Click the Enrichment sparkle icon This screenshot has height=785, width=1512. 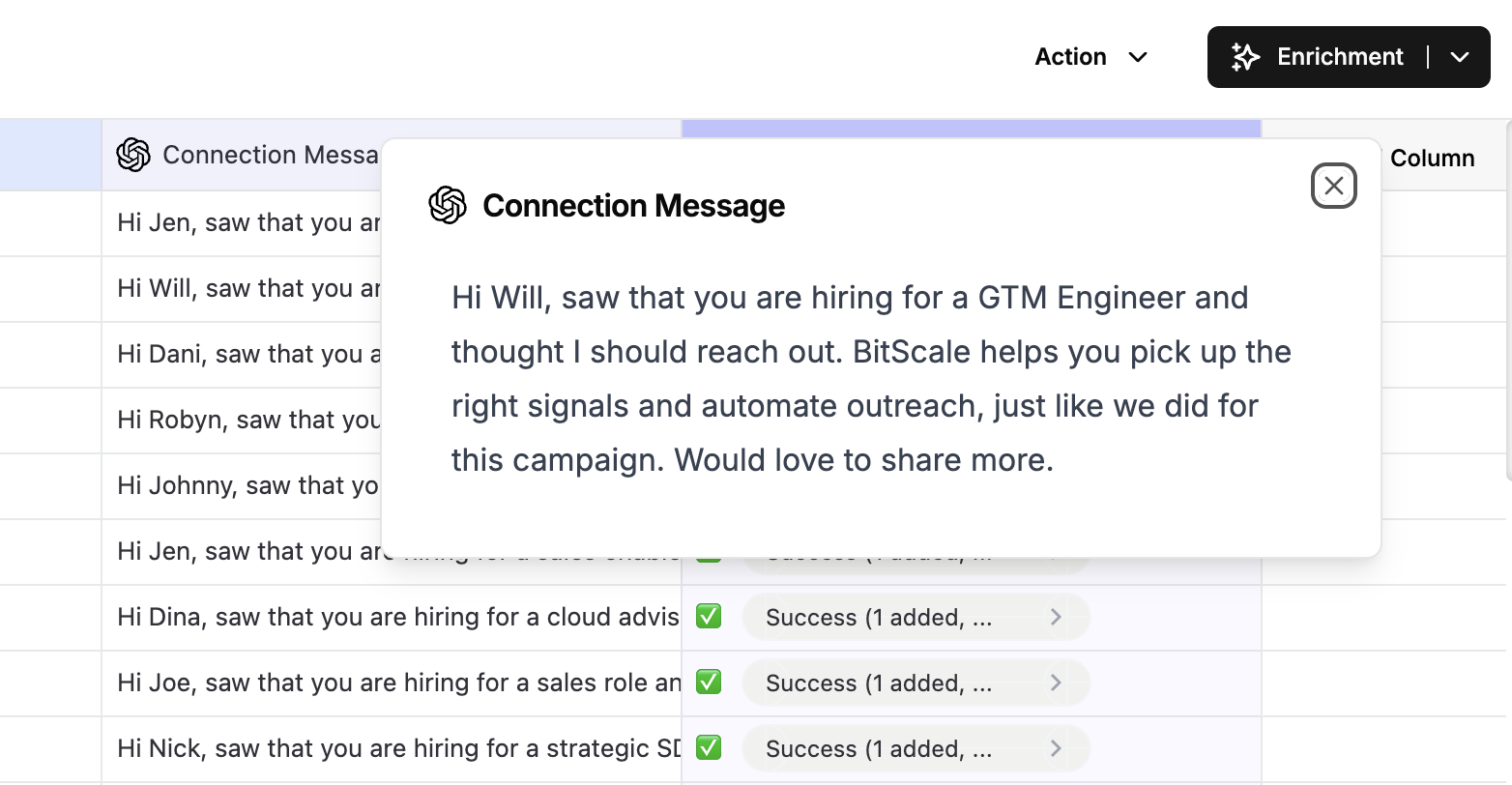(x=1245, y=57)
